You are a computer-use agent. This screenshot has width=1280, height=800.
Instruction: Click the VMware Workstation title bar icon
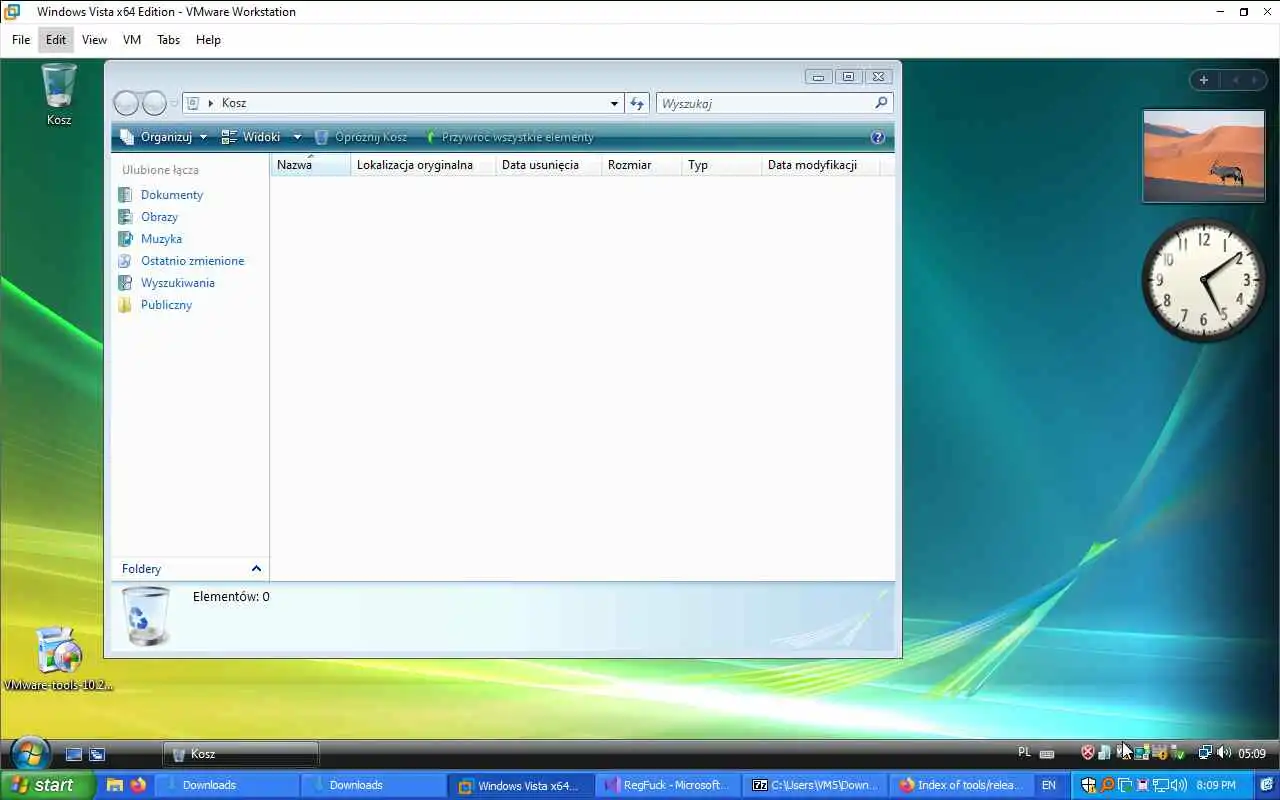tap(12, 12)
